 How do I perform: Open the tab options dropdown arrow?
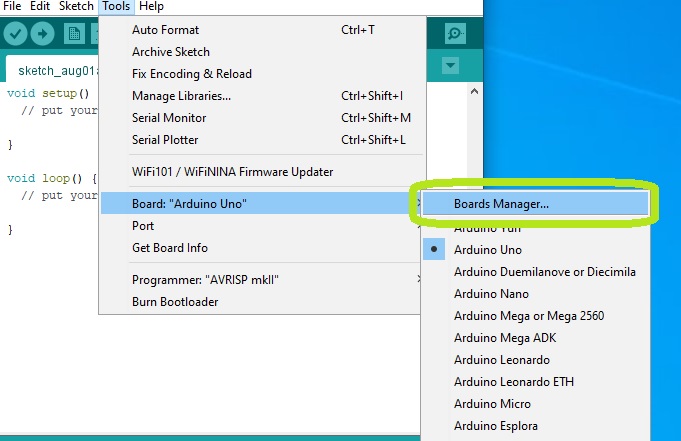(x=450, y=66)
